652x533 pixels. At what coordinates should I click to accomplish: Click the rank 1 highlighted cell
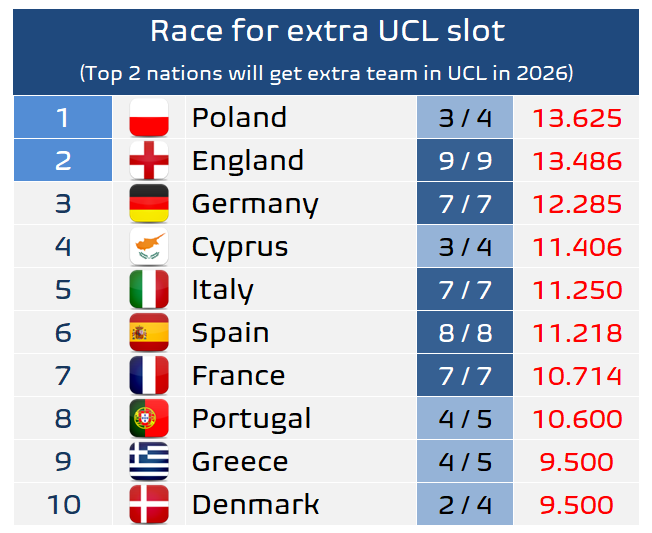pos(63,118)
